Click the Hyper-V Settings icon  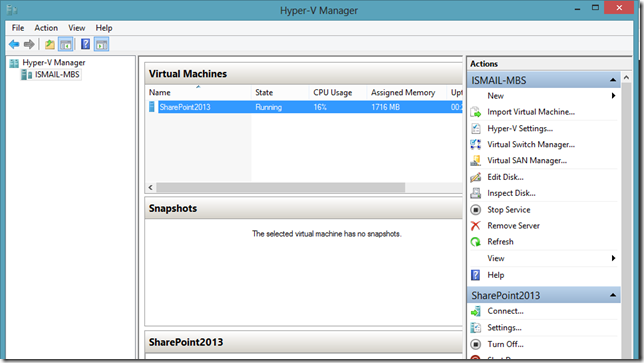[476, 128]
